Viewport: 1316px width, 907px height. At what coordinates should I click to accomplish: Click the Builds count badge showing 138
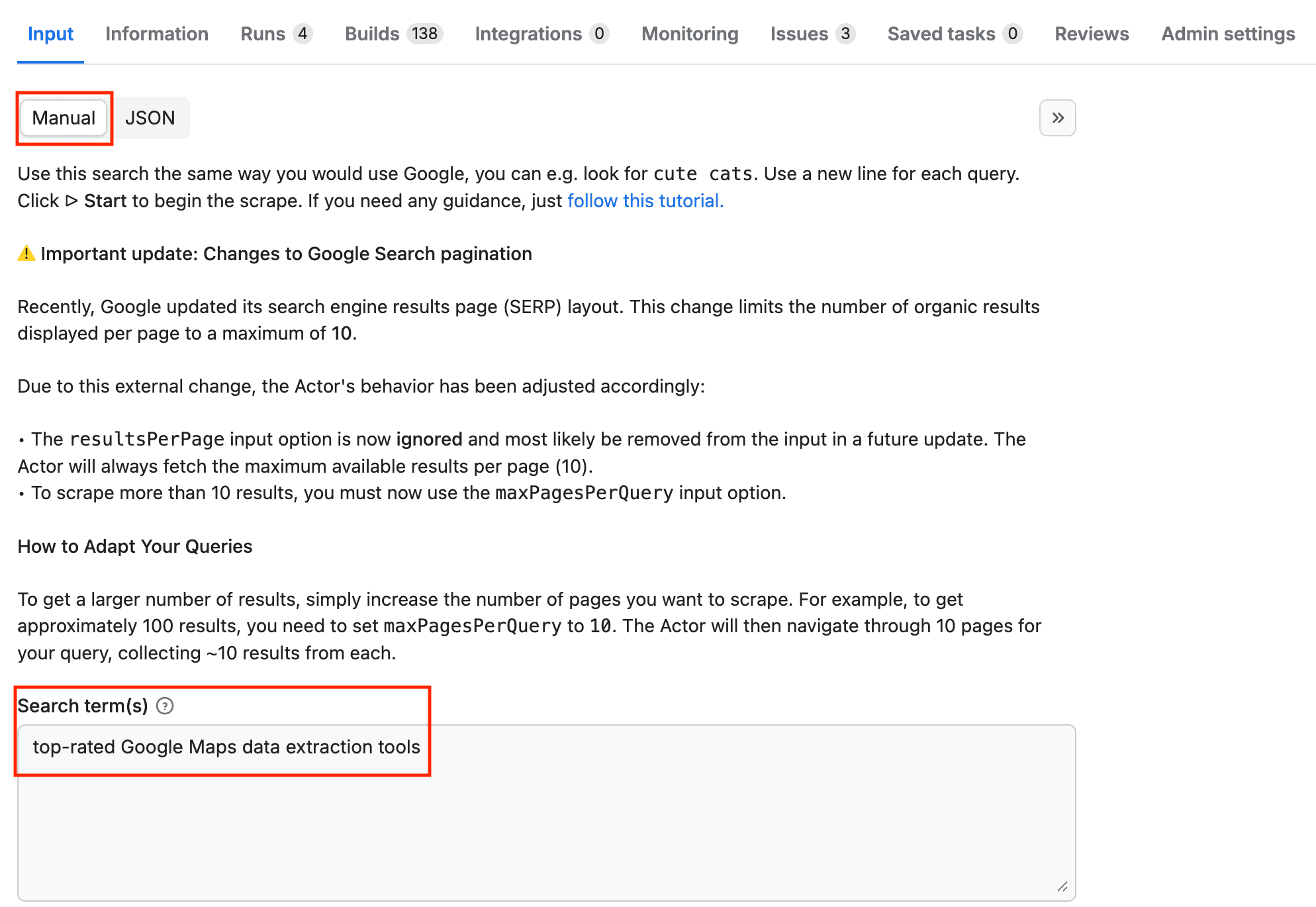424,34
